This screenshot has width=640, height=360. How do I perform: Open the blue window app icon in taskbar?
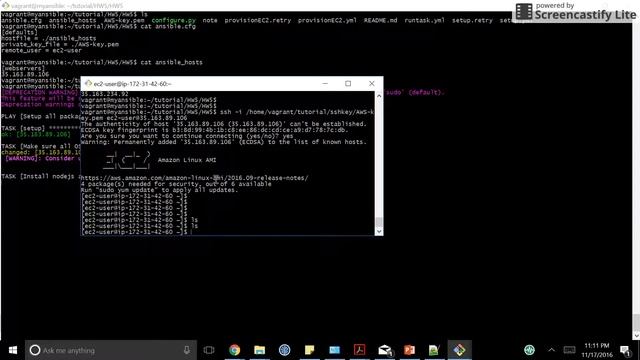pyautogui.click(x=334, y=350)
